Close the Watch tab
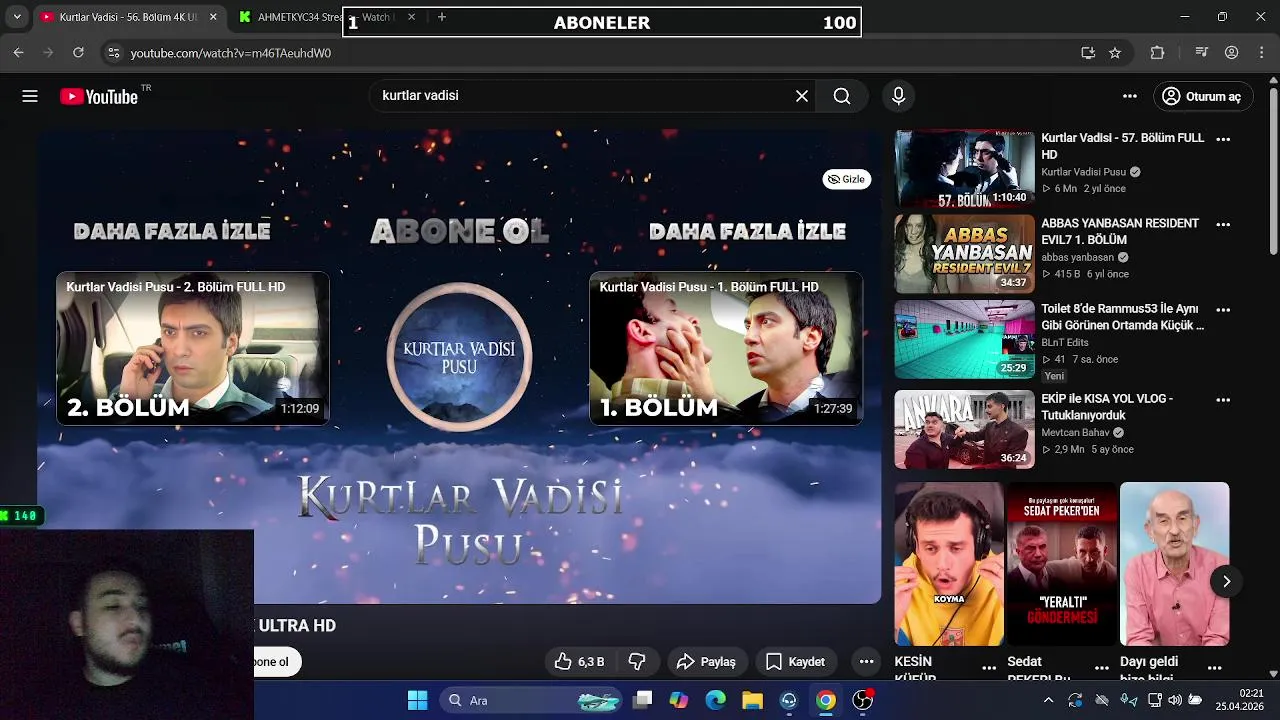Viewport: 1280px width, 720px height. pyautogui.click(x=411, y=17)
